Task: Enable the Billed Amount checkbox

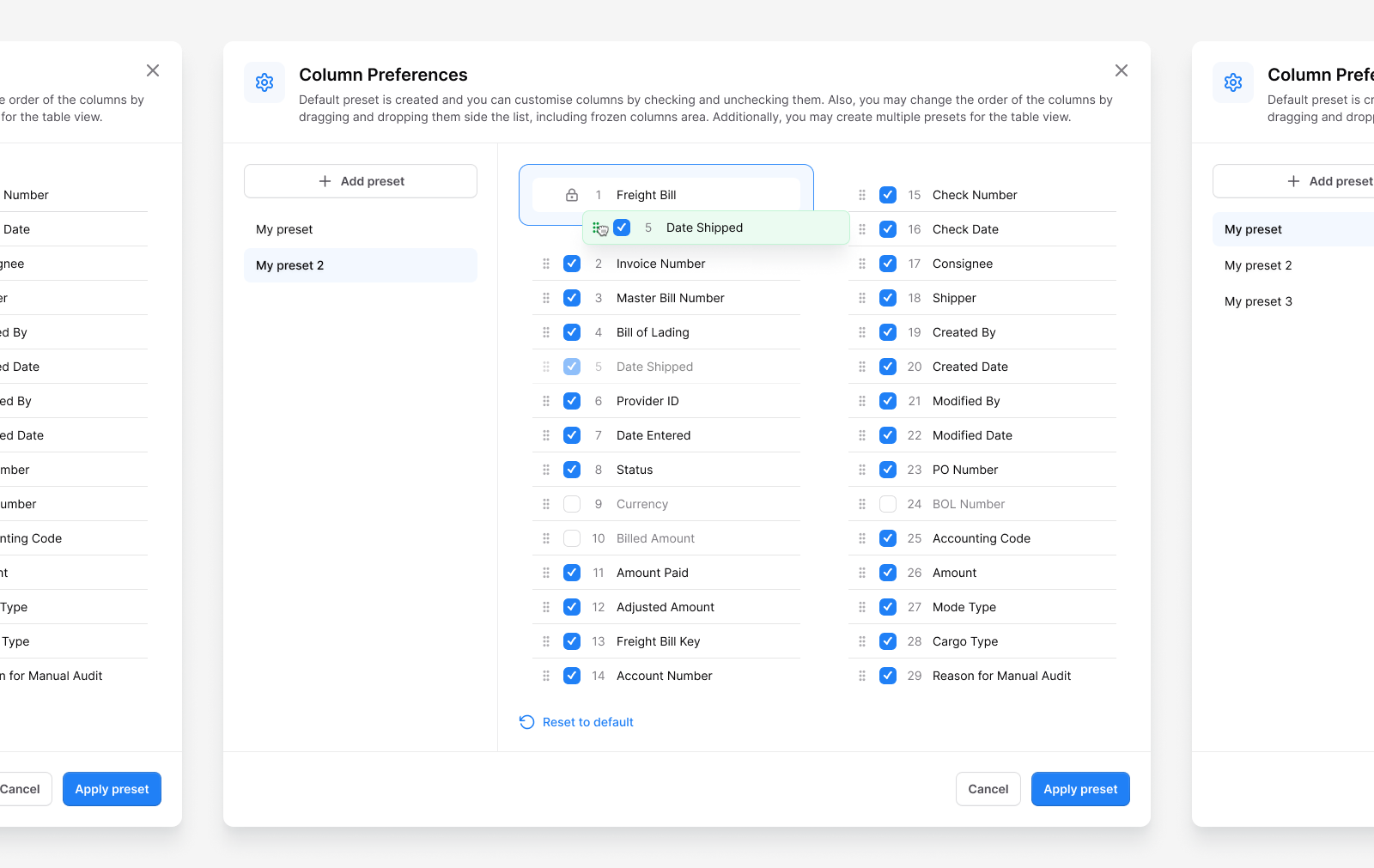Action: pyautogui.click(x=571, y=538)
